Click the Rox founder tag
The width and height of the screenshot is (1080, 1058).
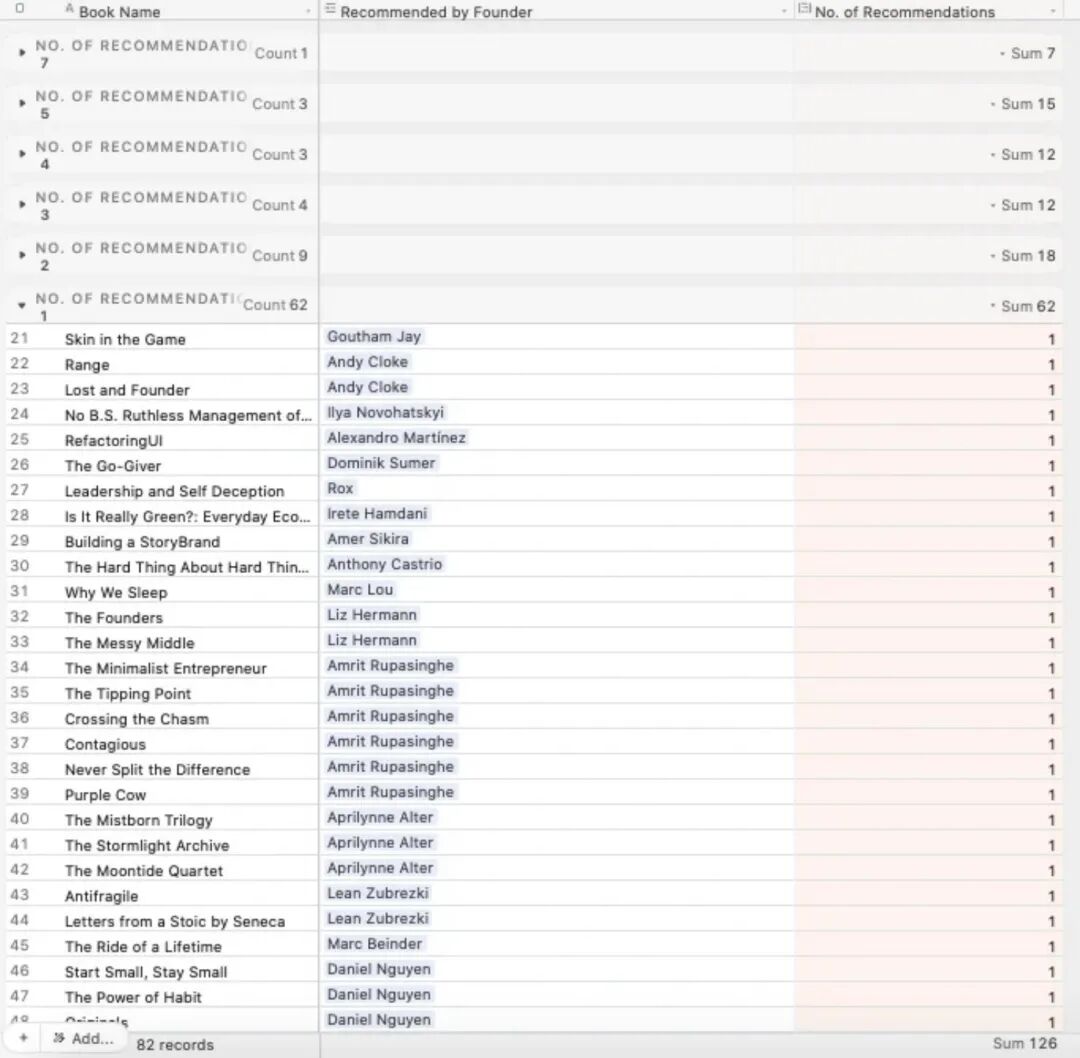tap(340, 488)
